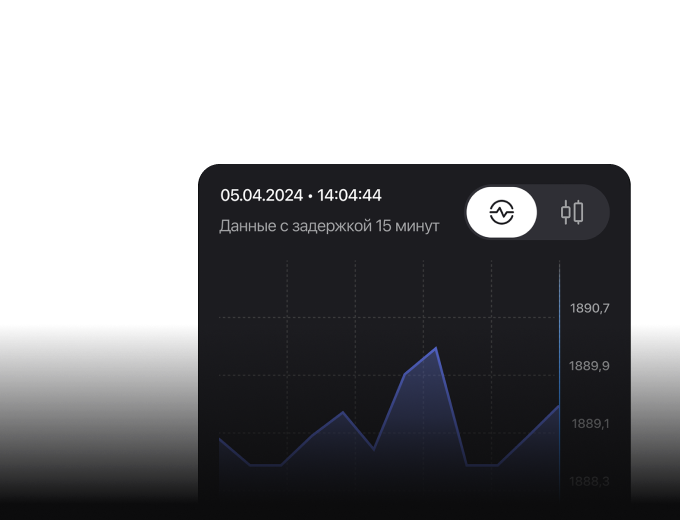Click the date 05.04.2024 in the header

point(261,195)
